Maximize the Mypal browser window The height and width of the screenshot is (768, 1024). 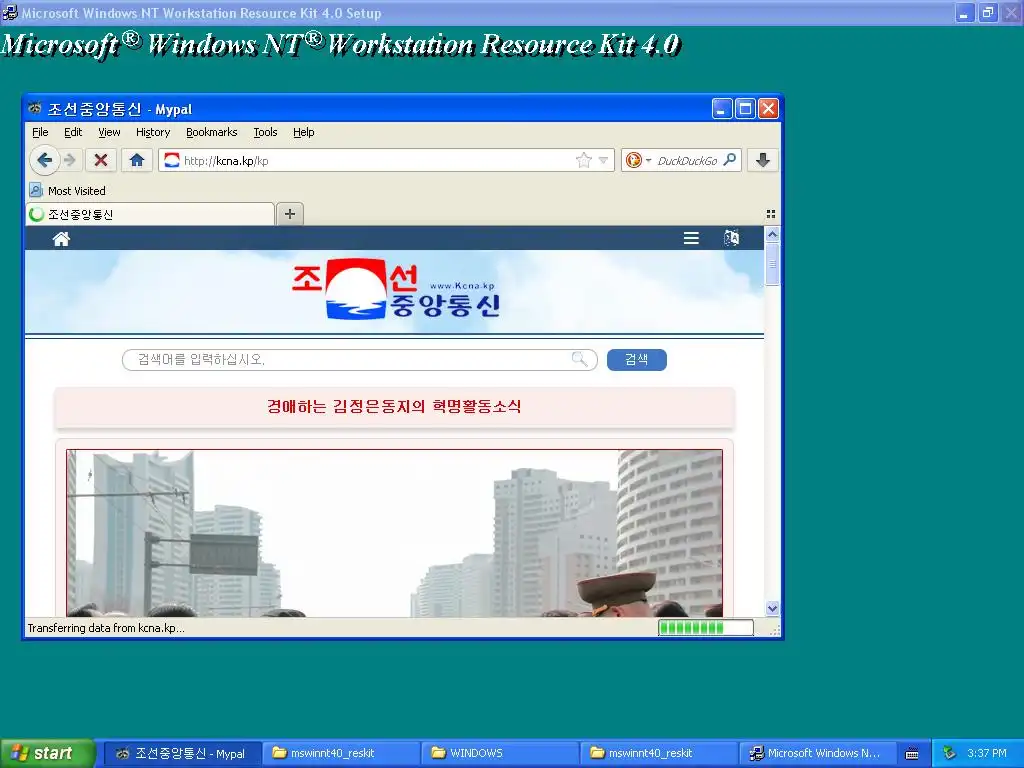(745, 108)
